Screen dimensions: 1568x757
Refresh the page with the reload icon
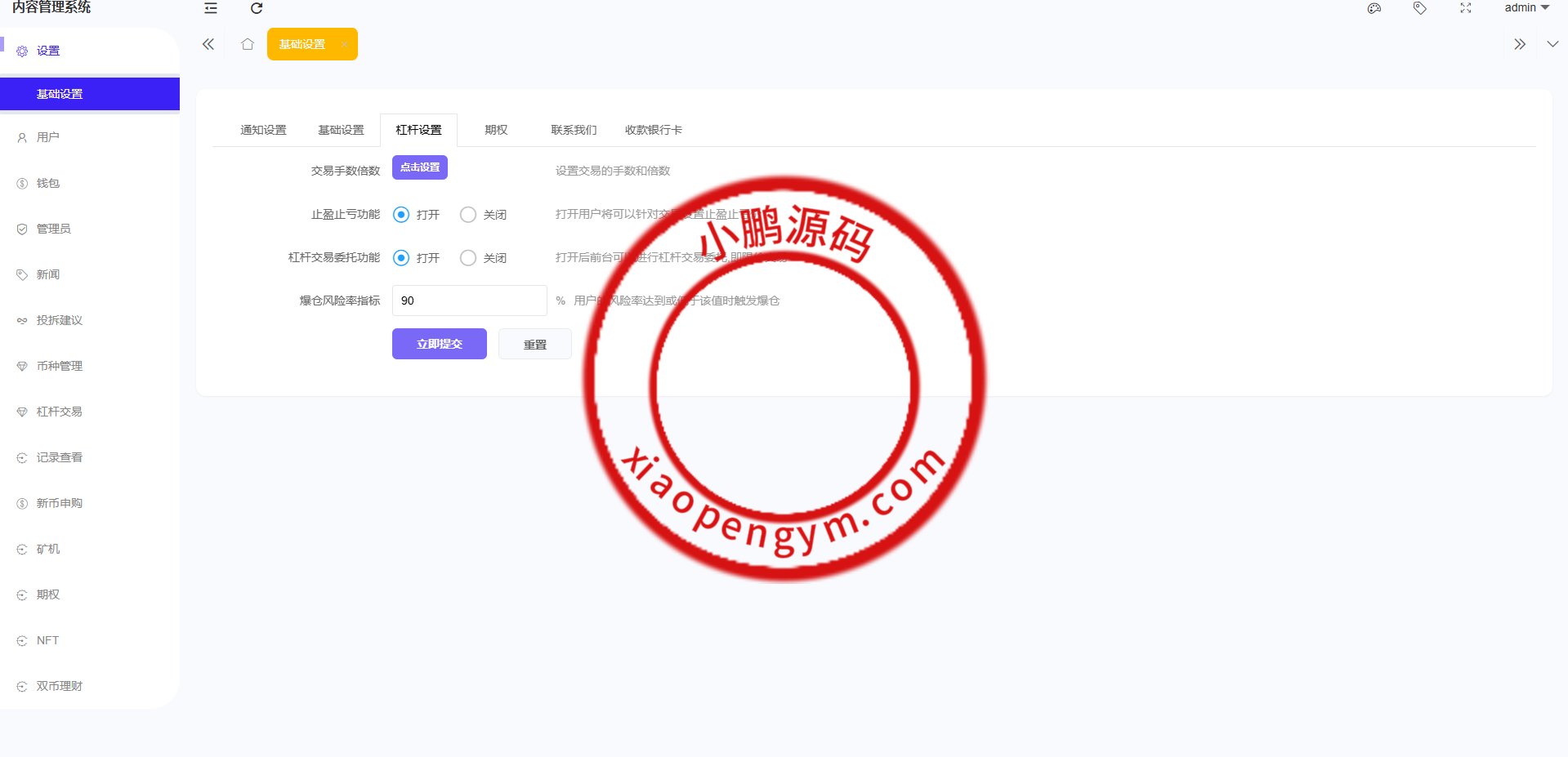point(256,8)
